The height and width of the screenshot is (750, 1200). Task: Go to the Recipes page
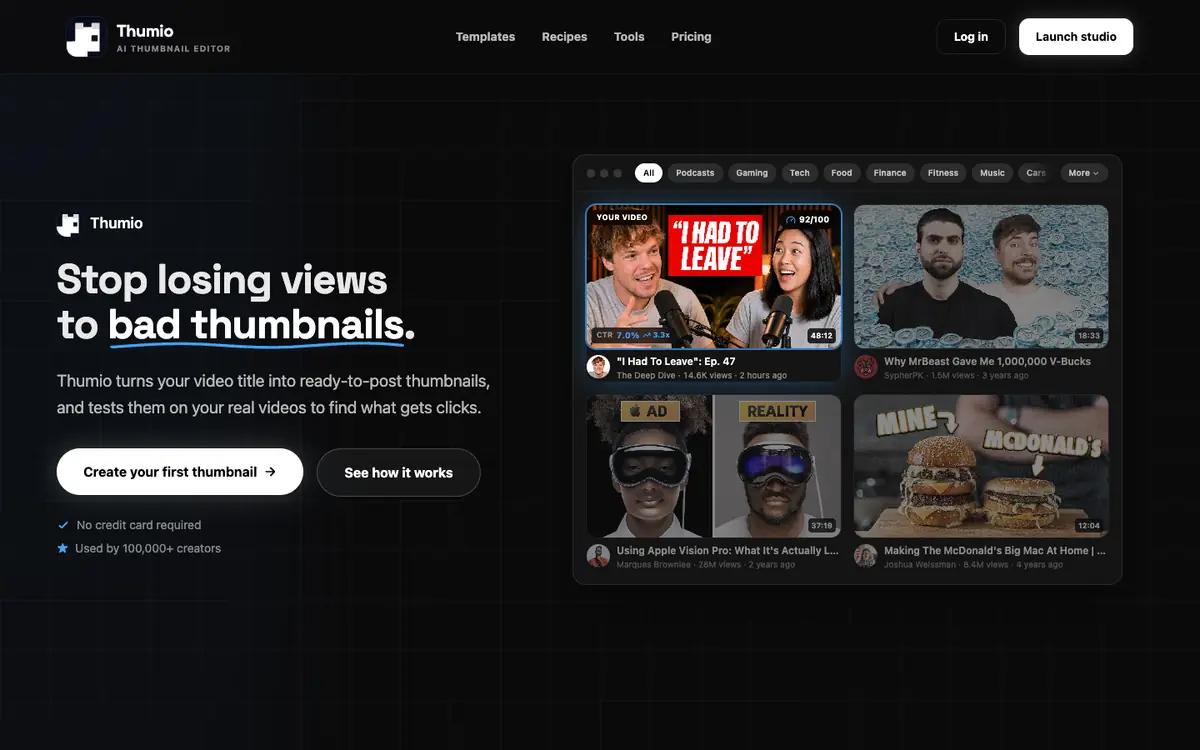tap(564, 37)
